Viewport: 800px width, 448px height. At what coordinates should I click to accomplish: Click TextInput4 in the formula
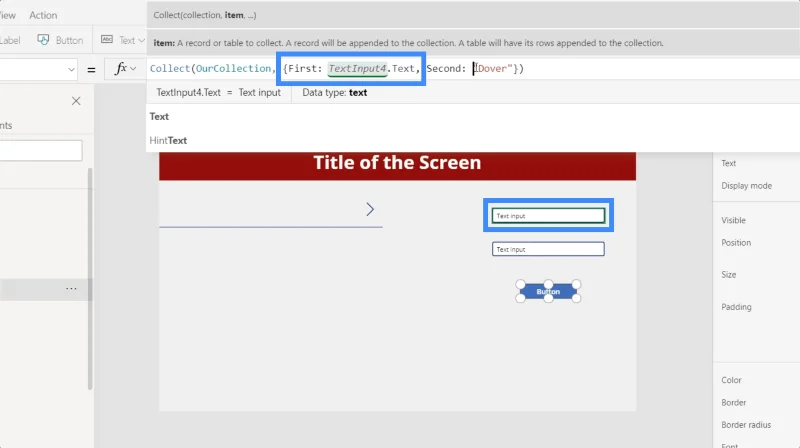pos(357,68)
